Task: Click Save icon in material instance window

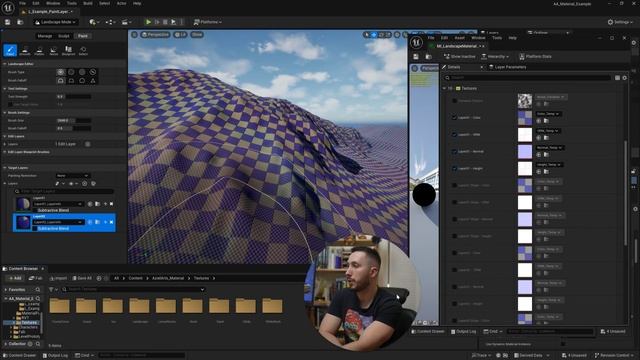Action: point(416,56)
